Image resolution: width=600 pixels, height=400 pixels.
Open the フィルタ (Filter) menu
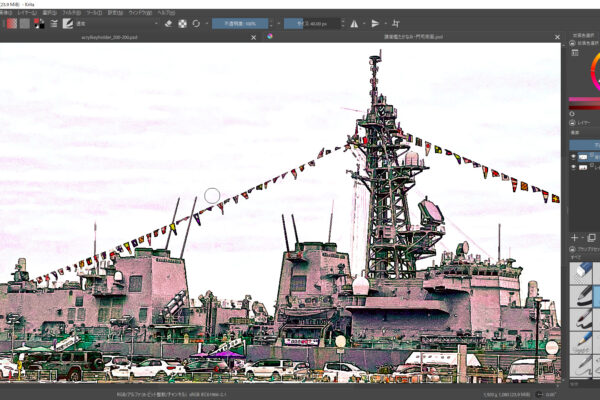(72, 13)
